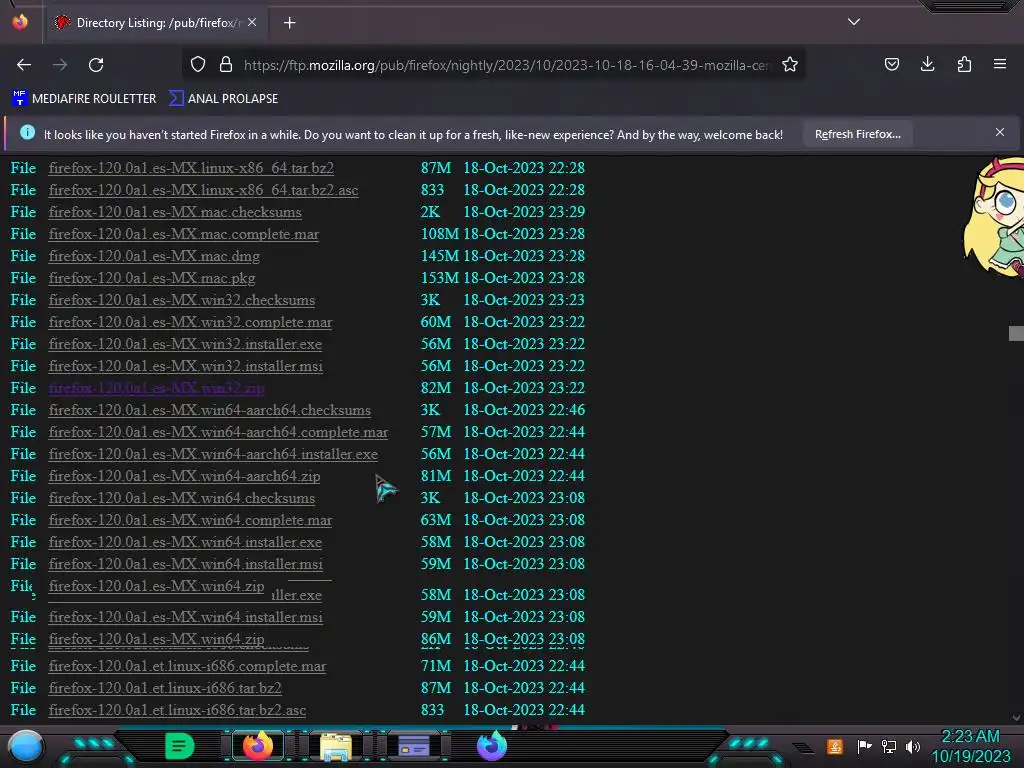The height and width of the screenshot is (768, 1024).
Task: Open network status in system tray
Action: (x=889, y=746)
